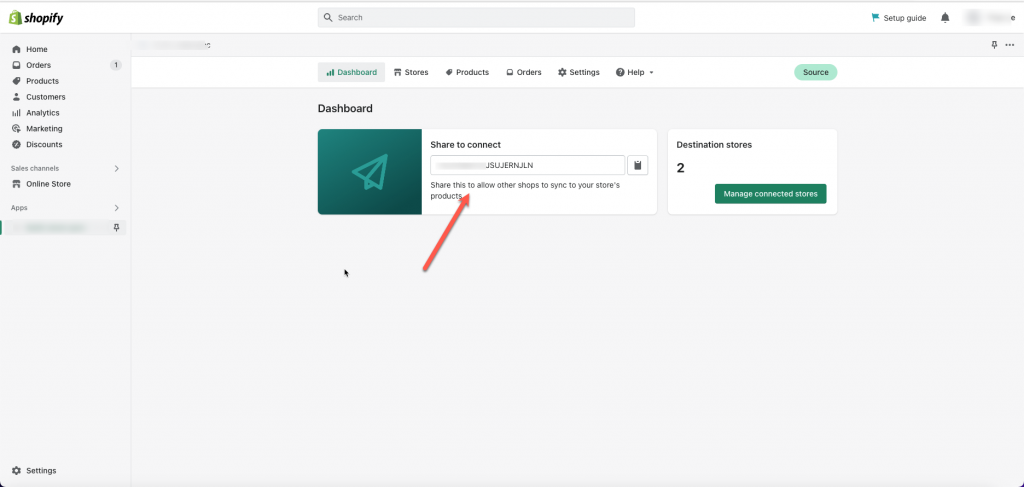Open the app's Settings tab

(579, 72)
